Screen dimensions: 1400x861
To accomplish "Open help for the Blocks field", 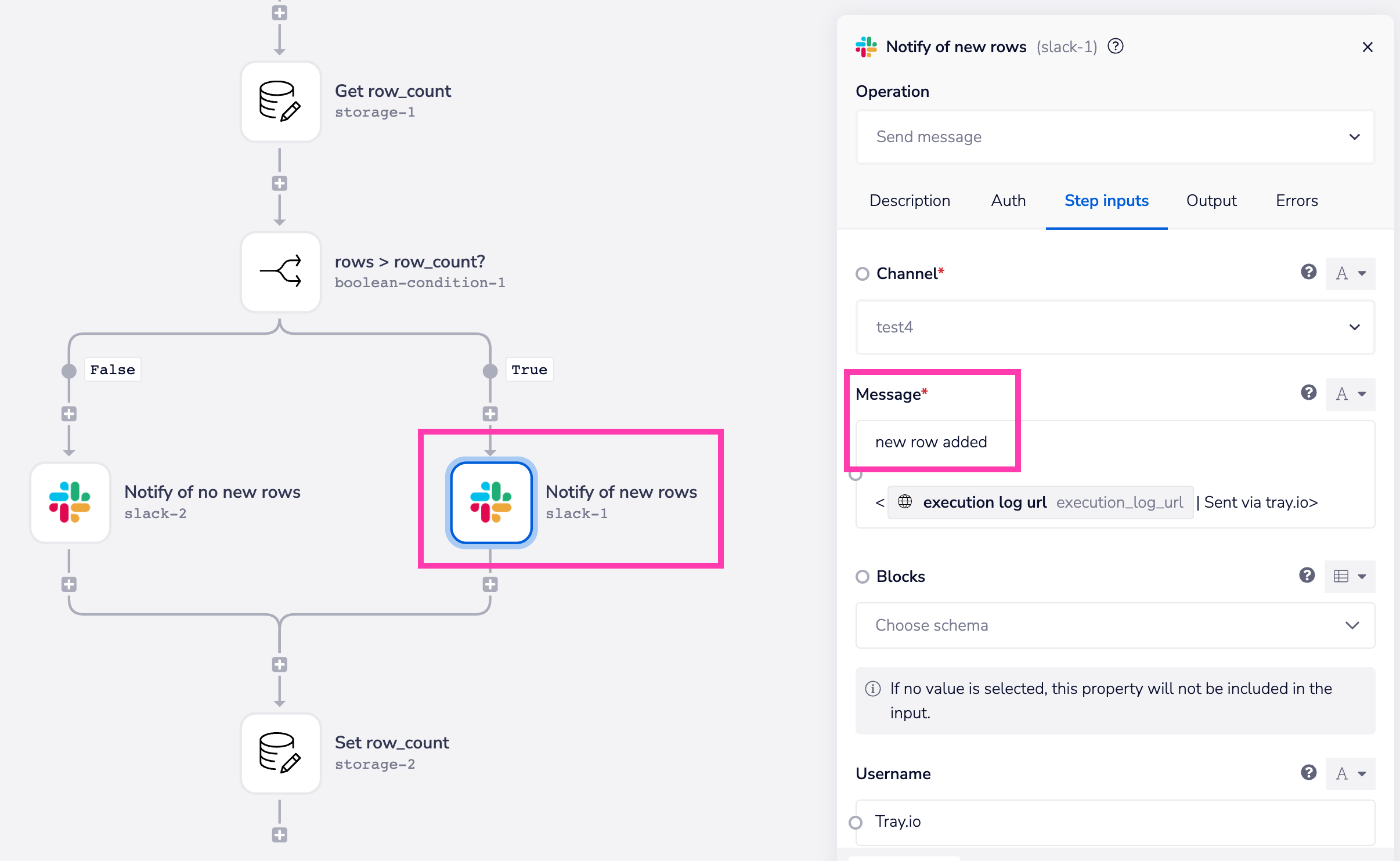I will 1307,576.
